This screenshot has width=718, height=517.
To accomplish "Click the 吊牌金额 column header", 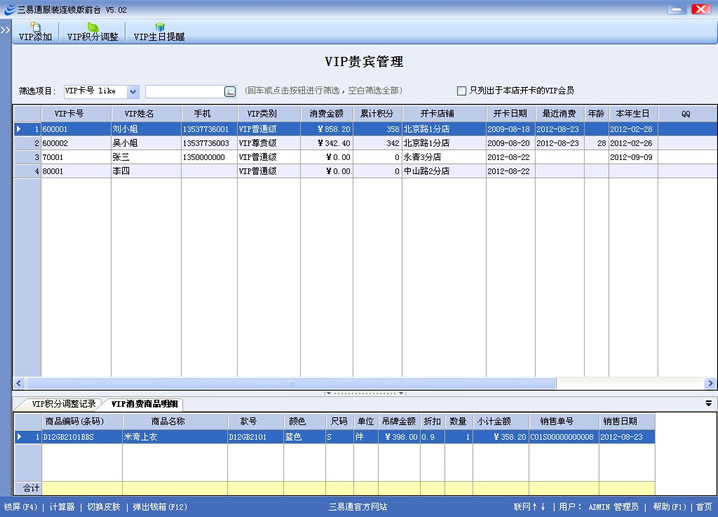I will tap(399, 421).
